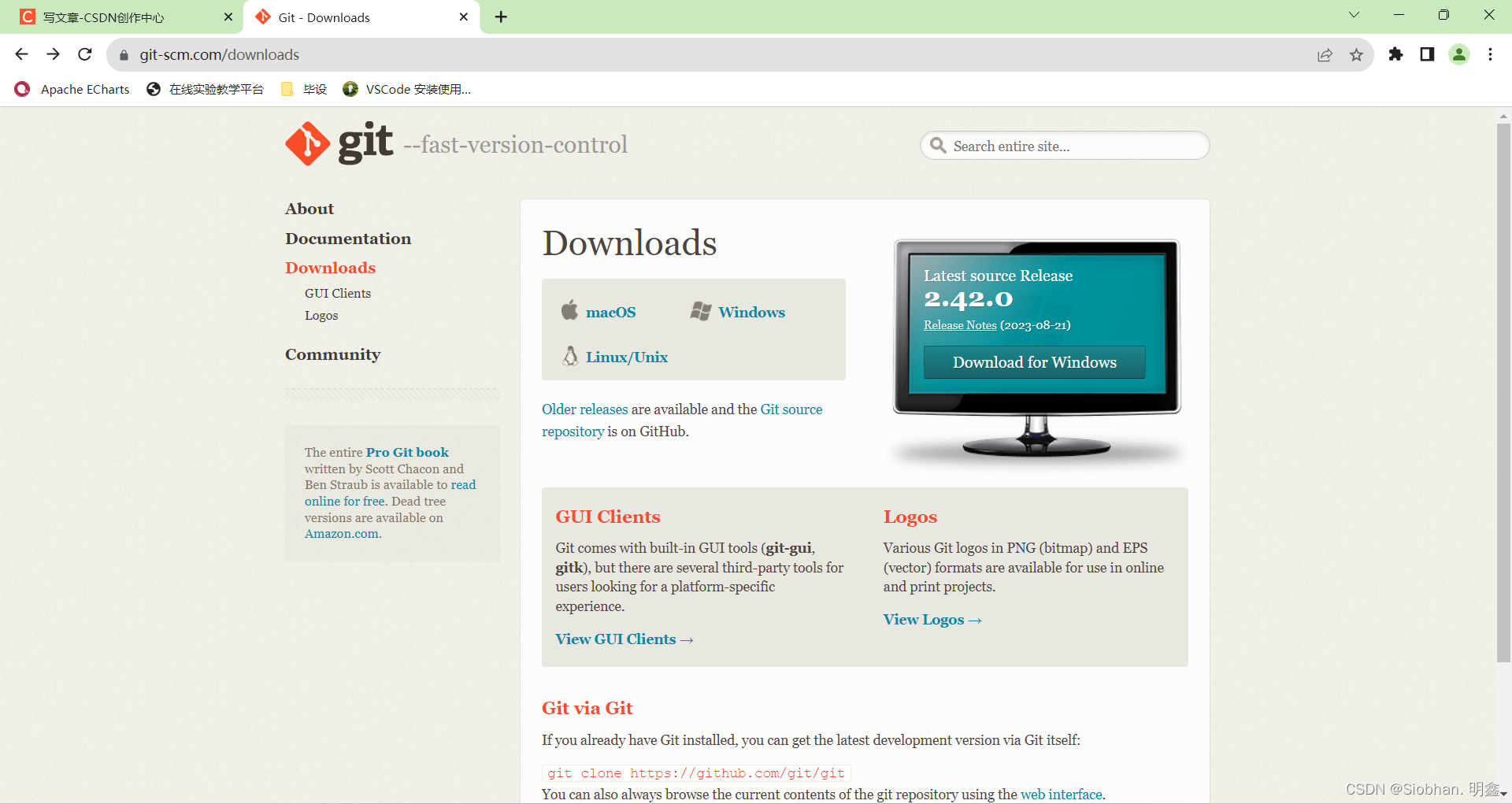The width and height of the screenshot is (1512, 804).
Task: Open the extensions puzzle icon
Action: 1395,54
